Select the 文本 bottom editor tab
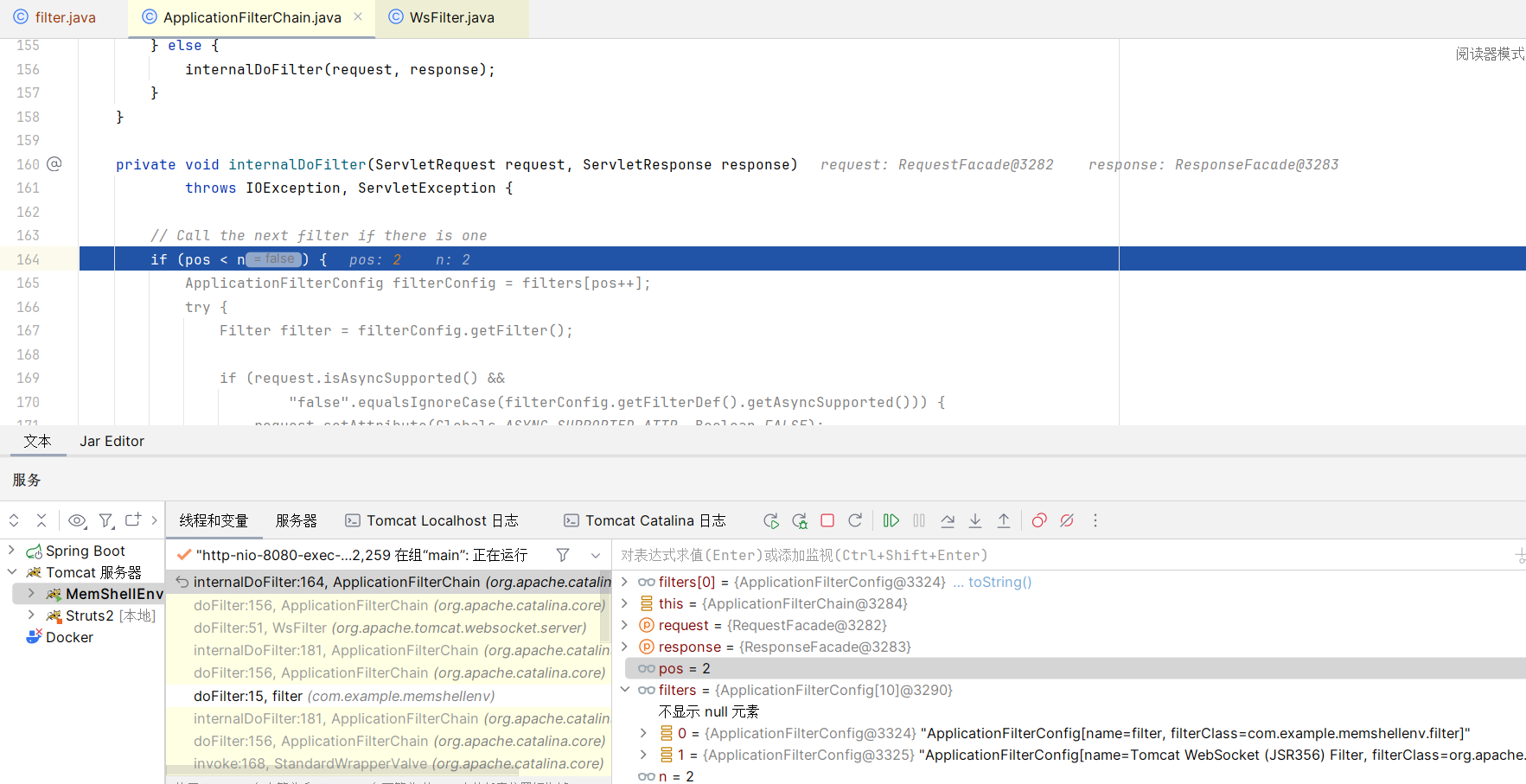This screenshot has width=1526, height=784. [x=37, y=441]
